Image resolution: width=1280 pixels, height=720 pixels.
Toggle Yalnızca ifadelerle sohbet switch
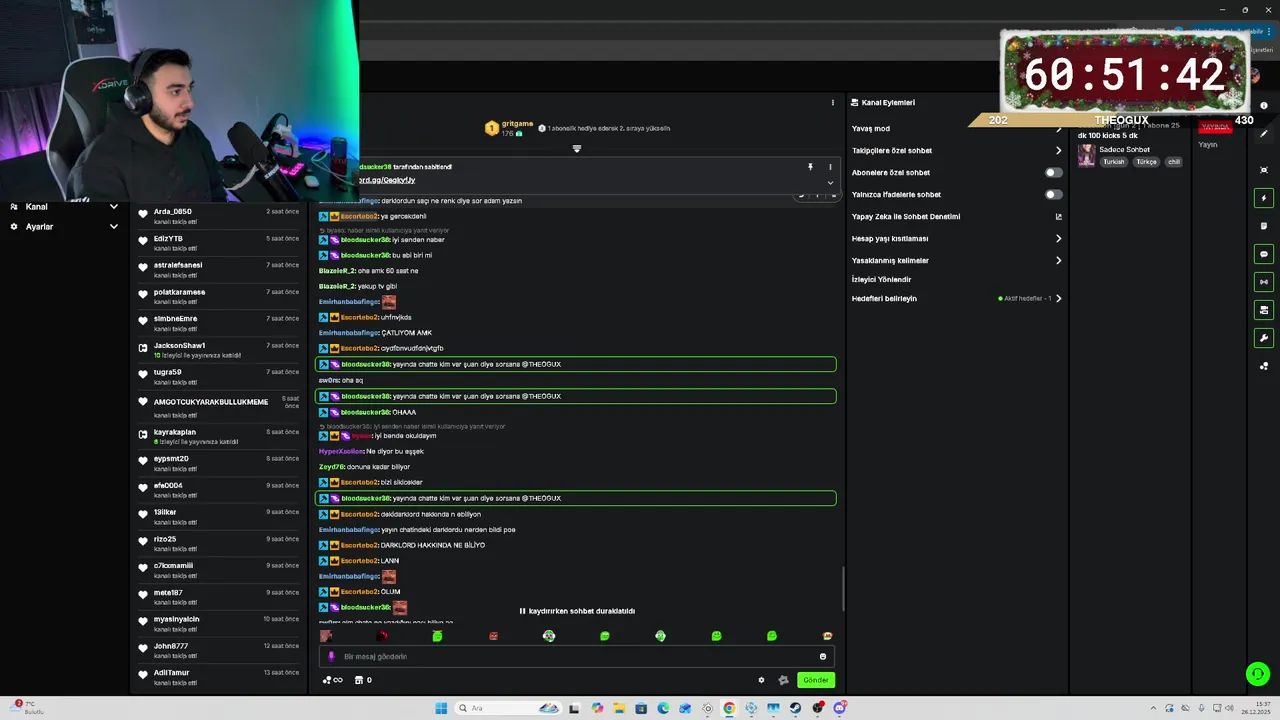pyautogui.click(x=1053, y=194)
